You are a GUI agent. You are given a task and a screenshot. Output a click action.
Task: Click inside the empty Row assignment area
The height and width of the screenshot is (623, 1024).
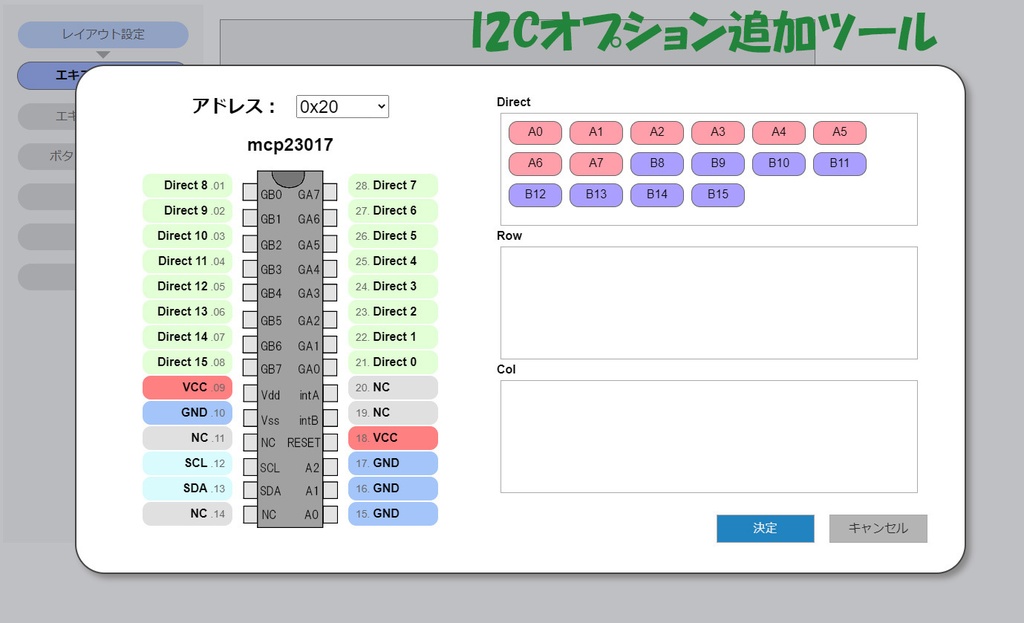[708, 298]
